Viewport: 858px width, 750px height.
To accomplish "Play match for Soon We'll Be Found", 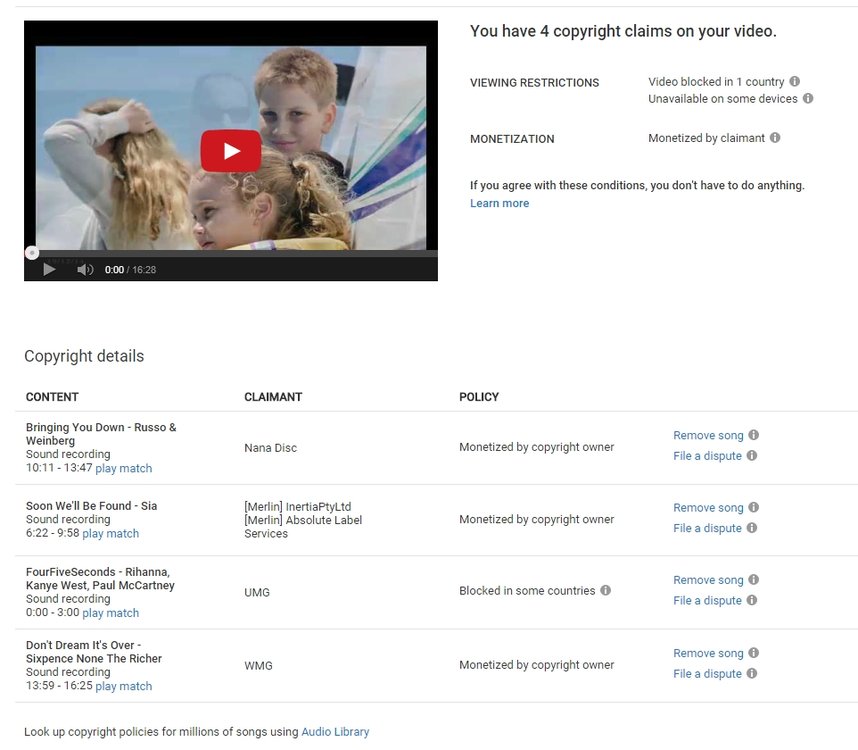I will coord(111,533).
